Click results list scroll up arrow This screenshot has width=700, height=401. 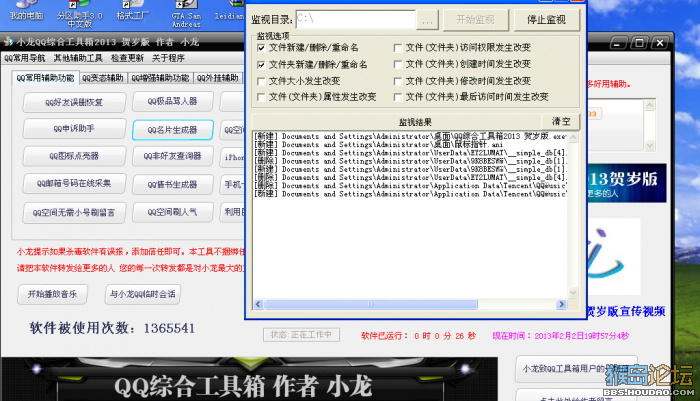[573, 137]
